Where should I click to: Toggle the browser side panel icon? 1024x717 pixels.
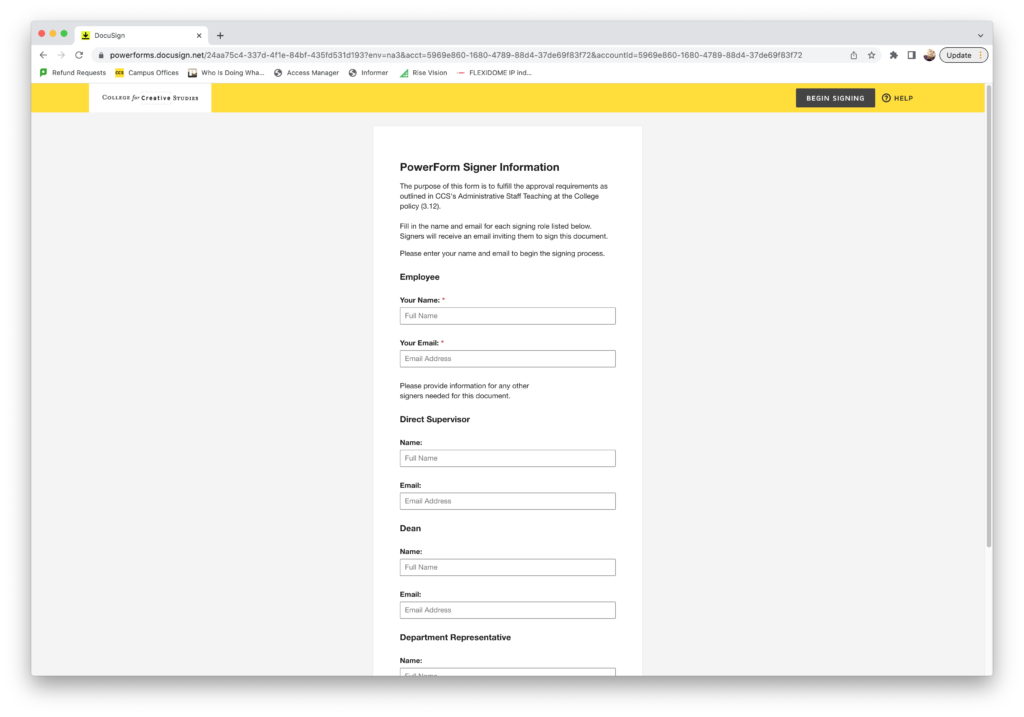coord(911,55)
